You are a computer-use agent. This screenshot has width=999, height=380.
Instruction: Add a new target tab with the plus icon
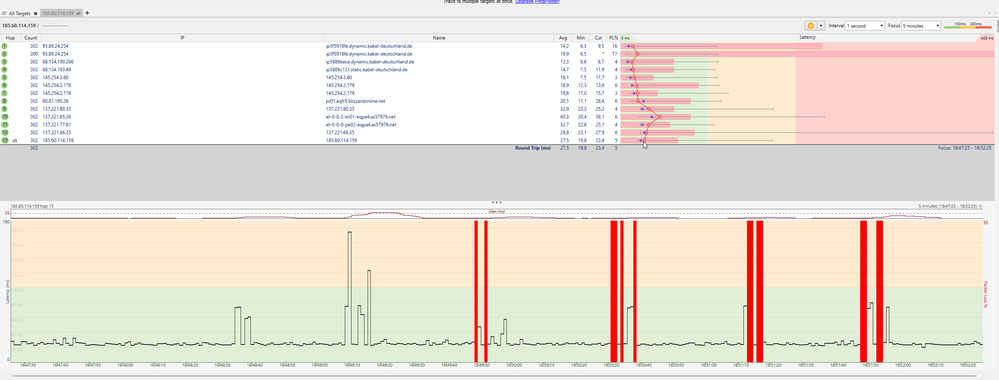click(87, 13)
